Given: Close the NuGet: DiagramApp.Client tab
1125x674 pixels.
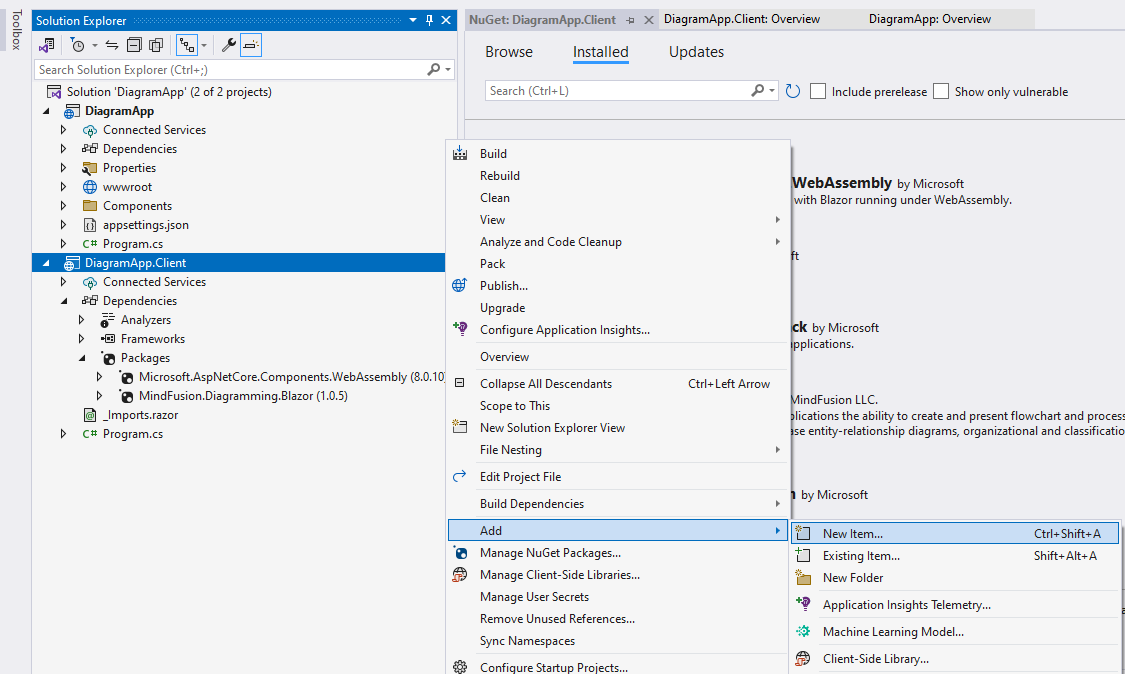Looking at the screenshot, I should tap(649, 20).
